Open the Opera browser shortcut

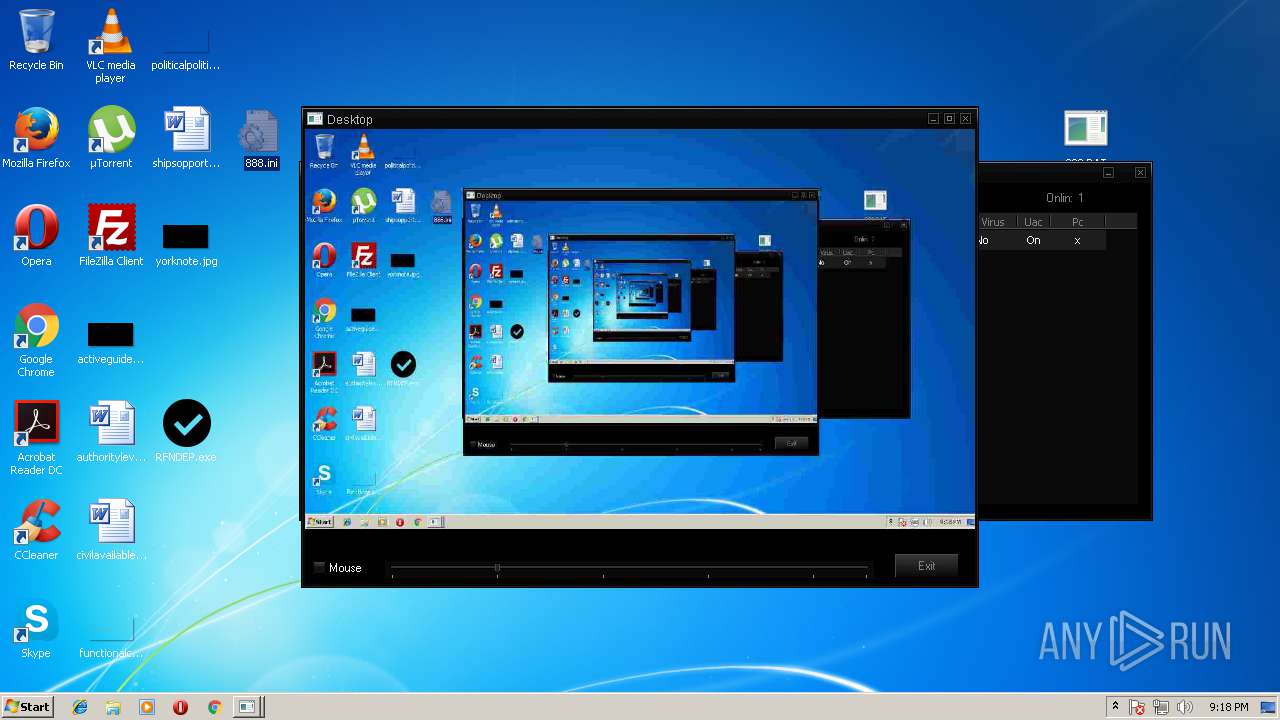pos(36,236)
